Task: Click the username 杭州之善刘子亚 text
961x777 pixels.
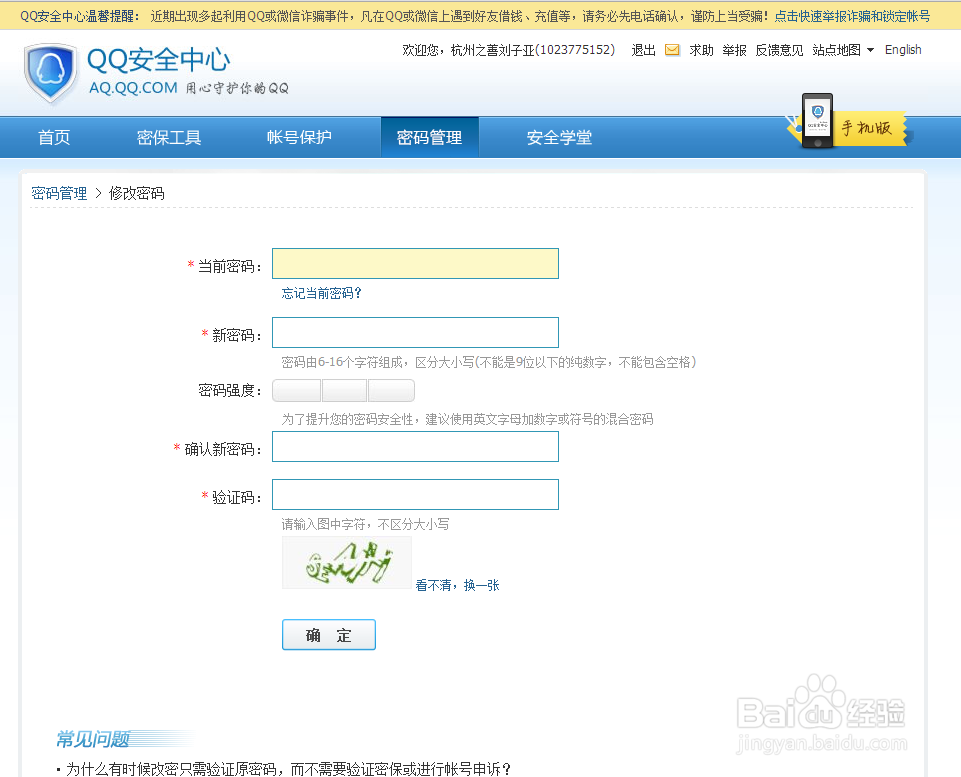Action: click(492, 50)
